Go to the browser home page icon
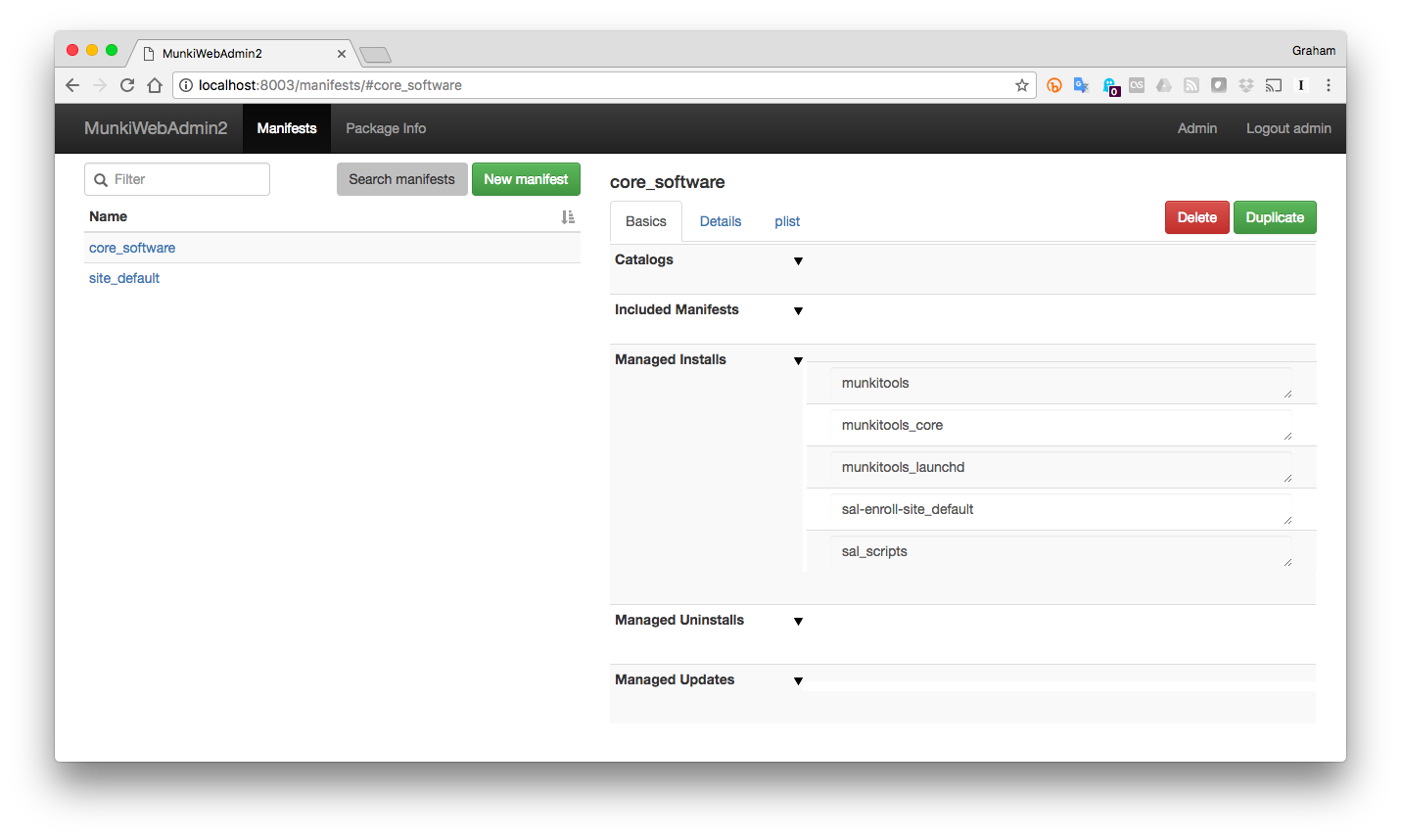Image resolution: width=1401 pixels, height=840 pixels. pyautogui.click(x=155, y=85)
